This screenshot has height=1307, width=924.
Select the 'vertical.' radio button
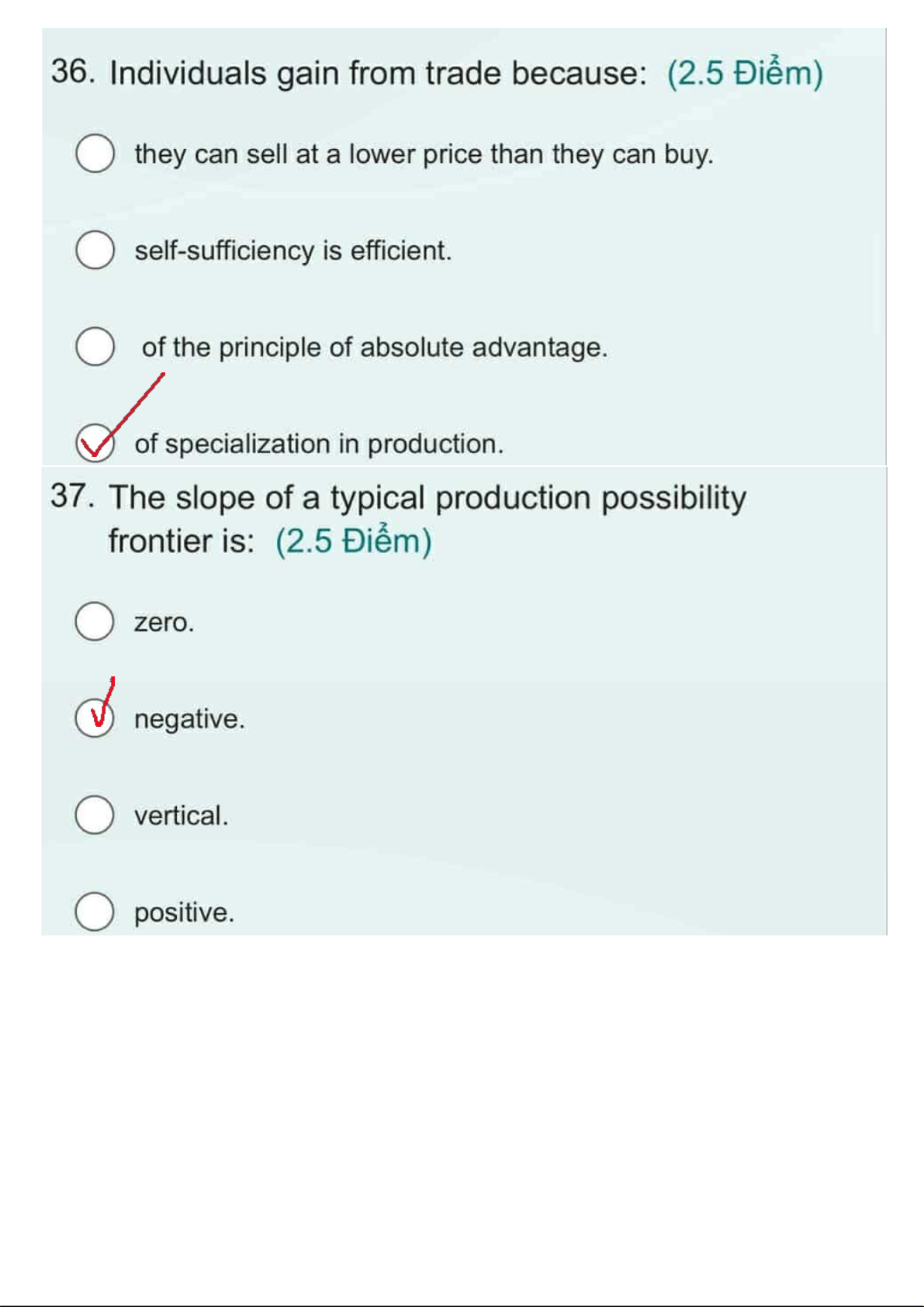point(95,814)
